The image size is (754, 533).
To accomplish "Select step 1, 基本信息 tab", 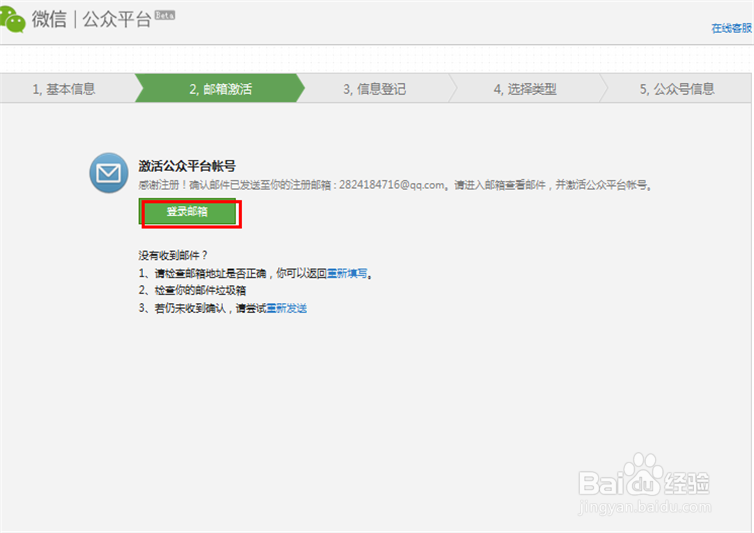I will tap(67, 89).
